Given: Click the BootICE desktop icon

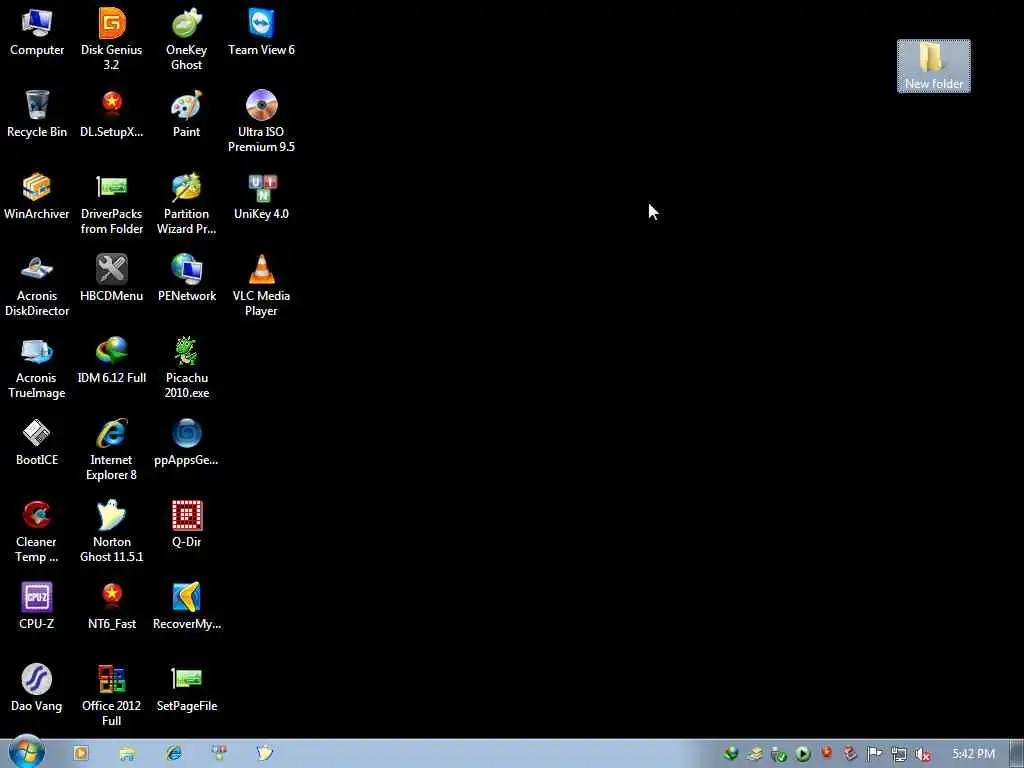Looking at the screenshot, I should click(37, 443).
